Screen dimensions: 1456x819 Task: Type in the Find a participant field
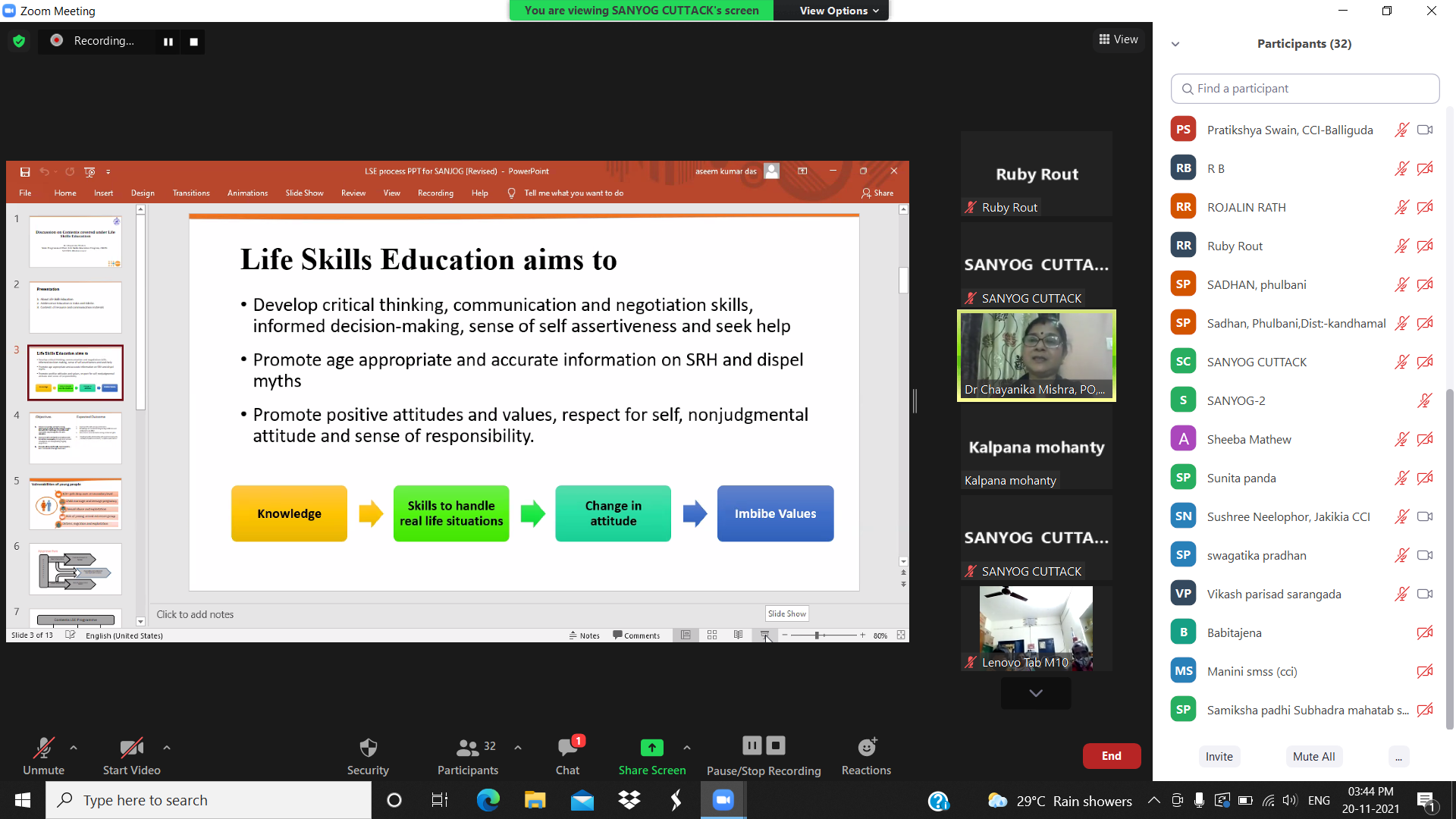click(1304, 89)
